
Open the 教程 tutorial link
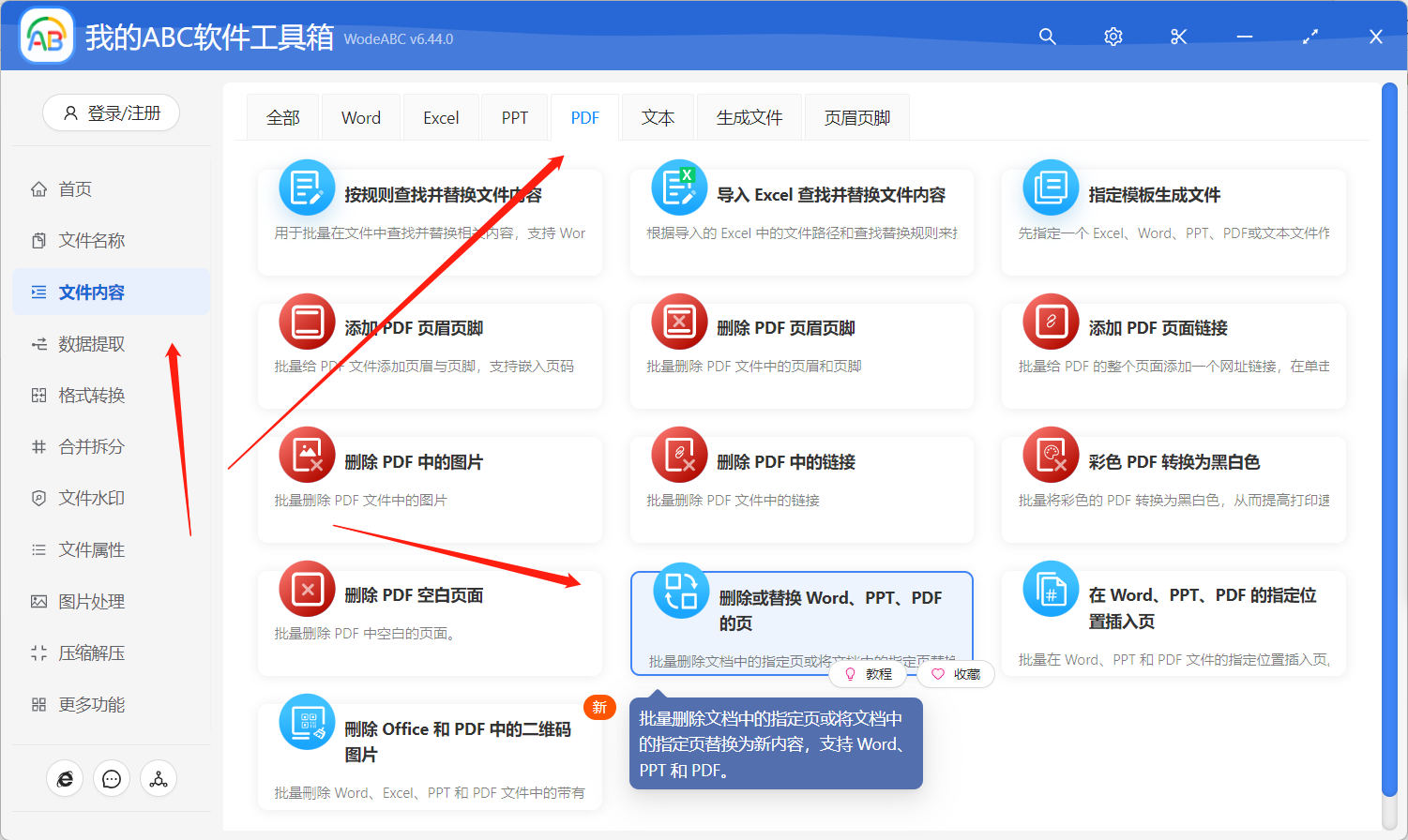tap(869, 673)
